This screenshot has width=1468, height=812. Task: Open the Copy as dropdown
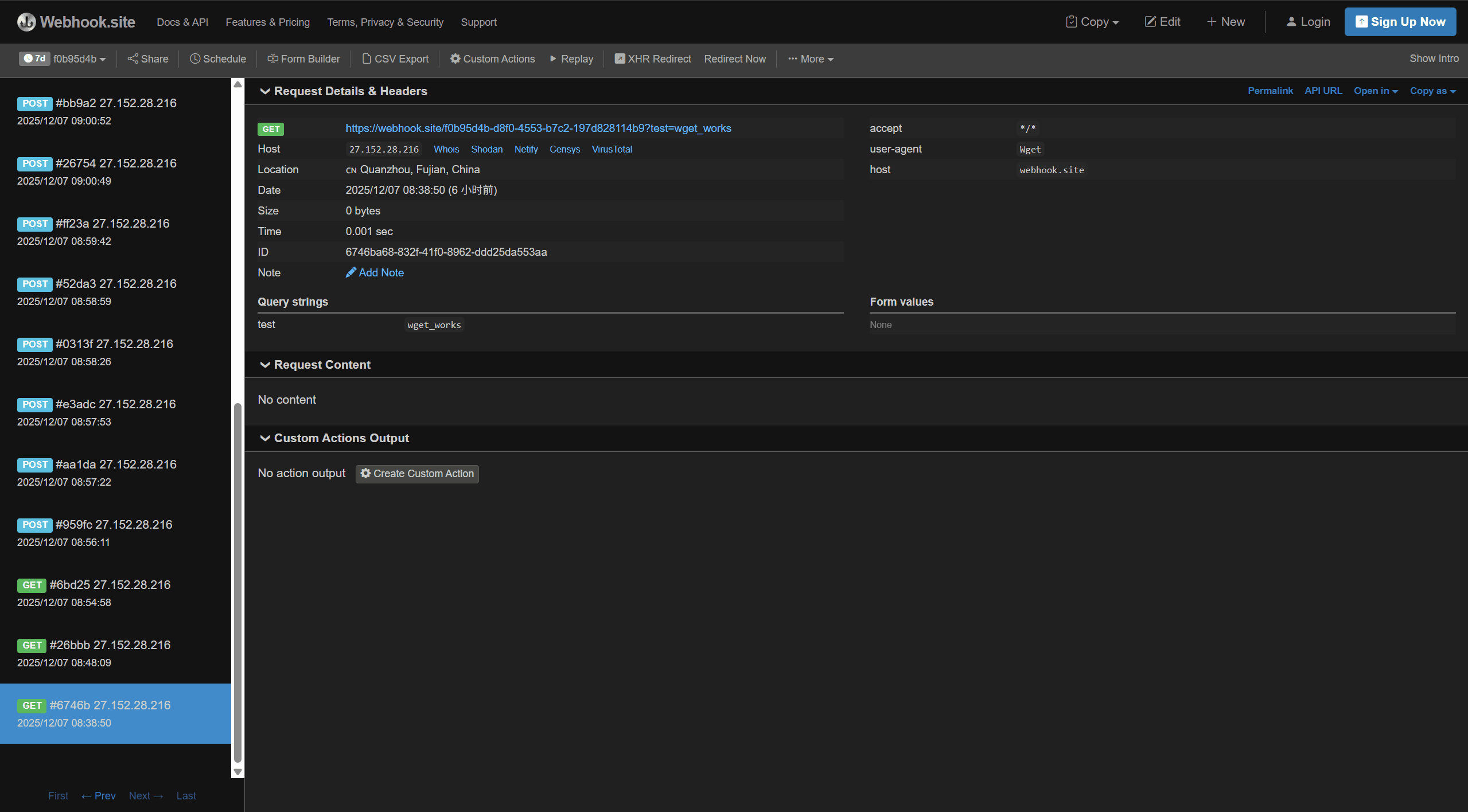tap(1432, 91)
